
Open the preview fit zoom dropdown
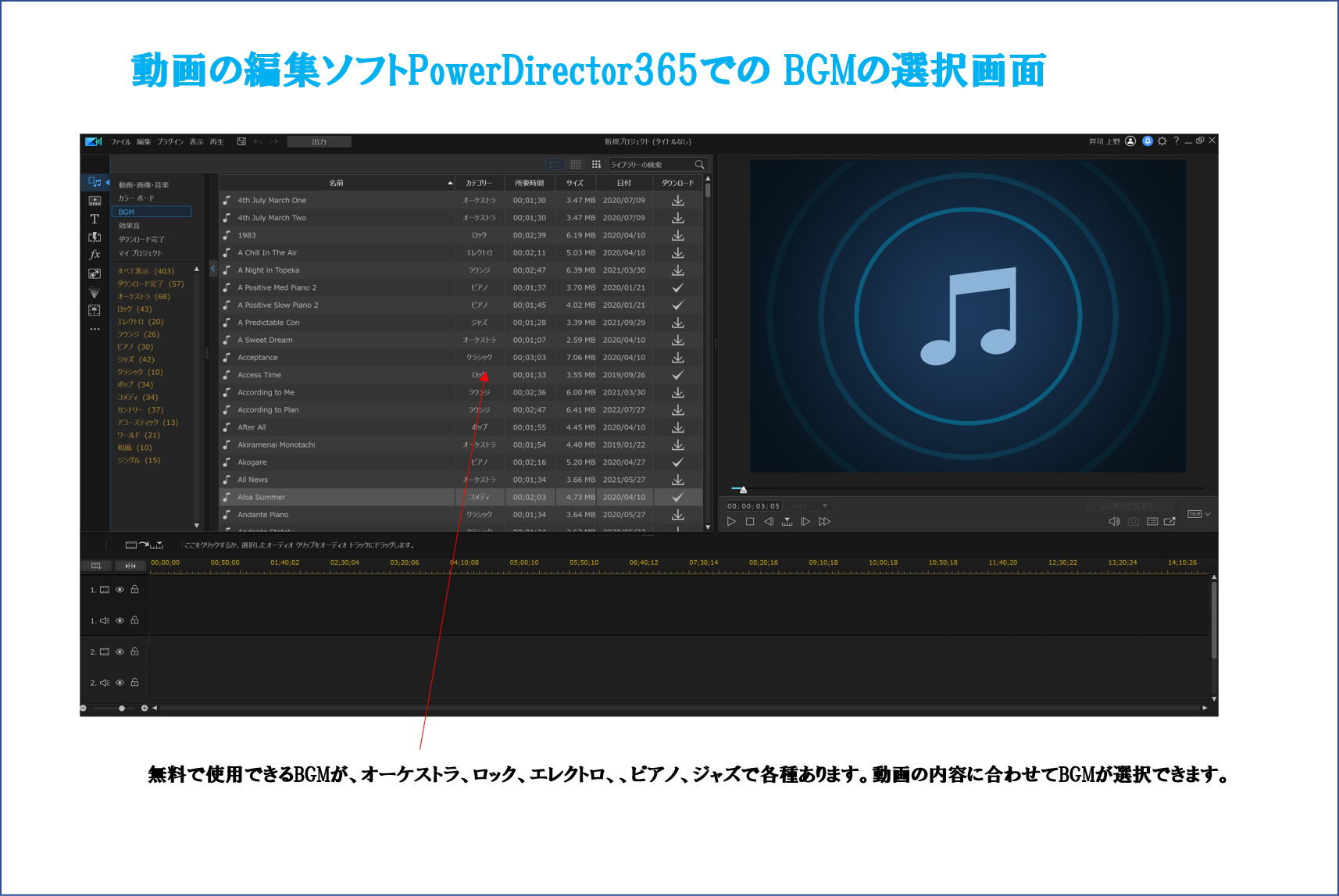pyautogui.click(x=808, y=505)
